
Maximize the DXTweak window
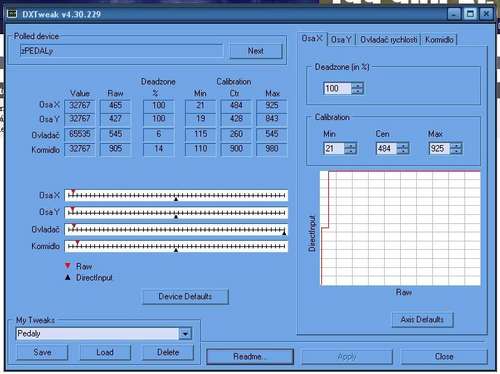[470, 14]
